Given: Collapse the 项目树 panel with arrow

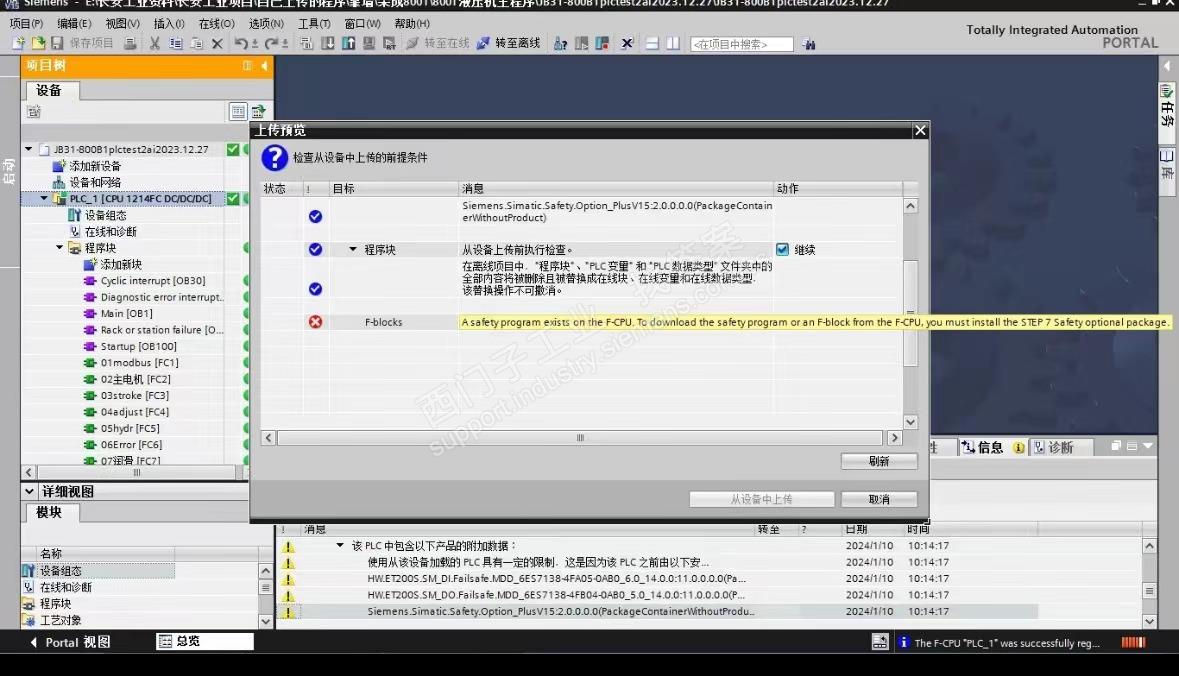Looking at the screenshot, I should tap(264, 66).
